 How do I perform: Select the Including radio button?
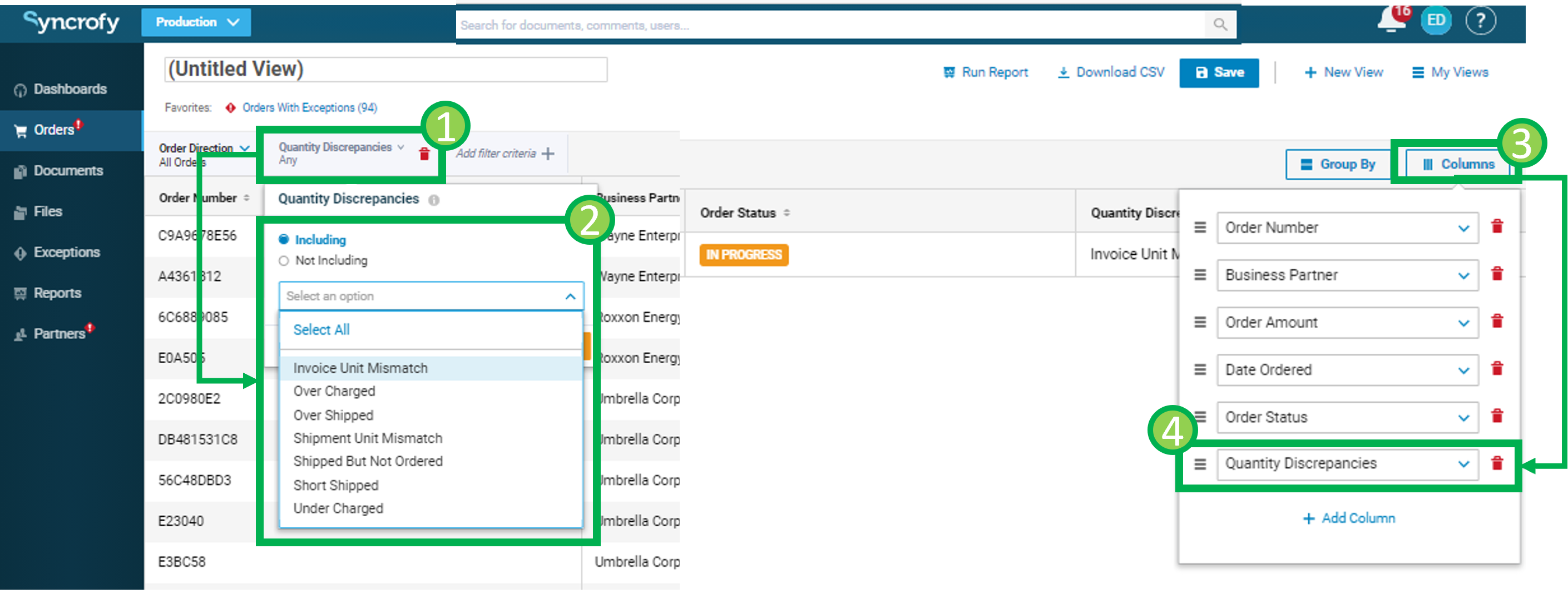[283, 240]
